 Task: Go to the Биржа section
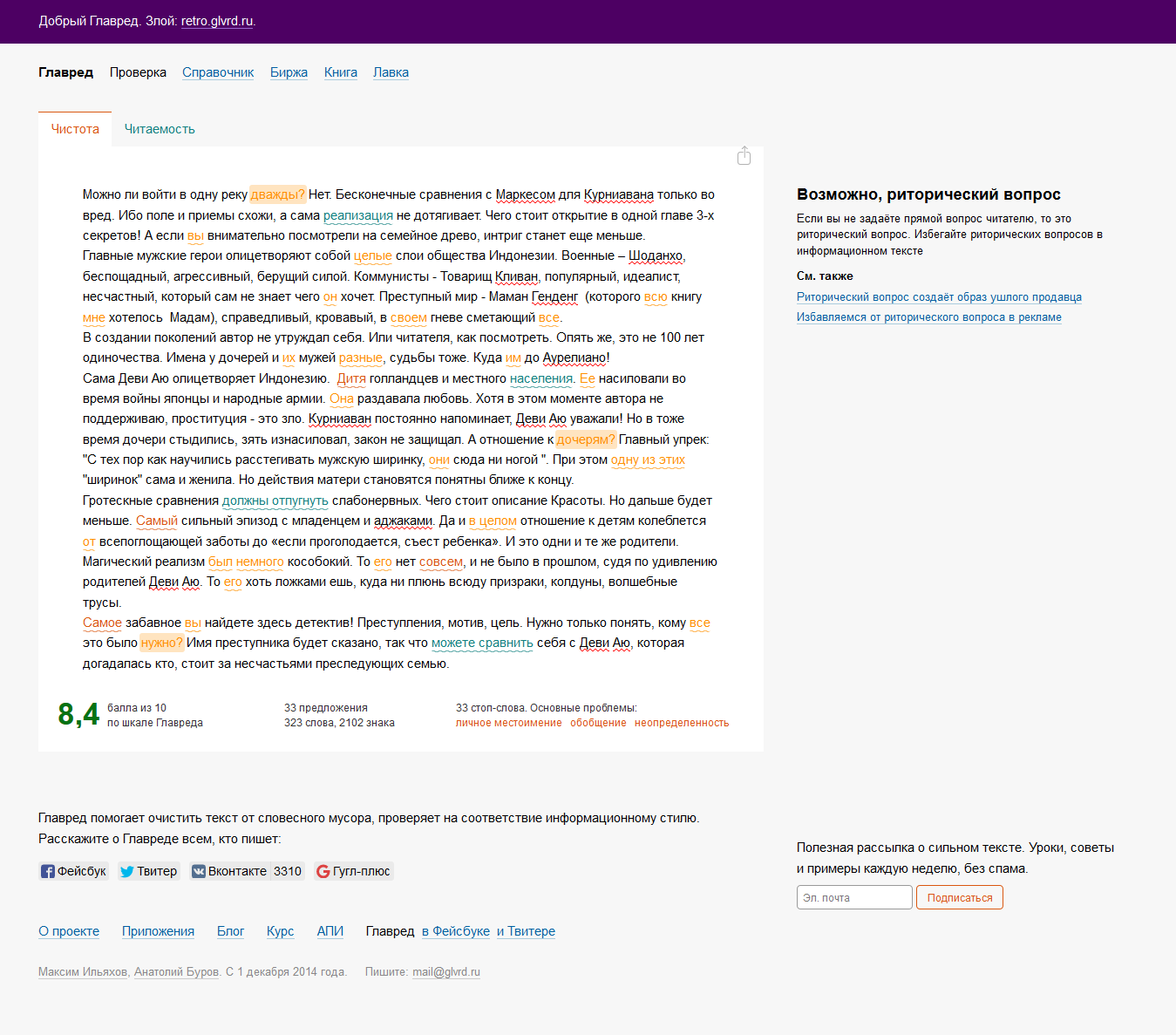coord(289,72)
